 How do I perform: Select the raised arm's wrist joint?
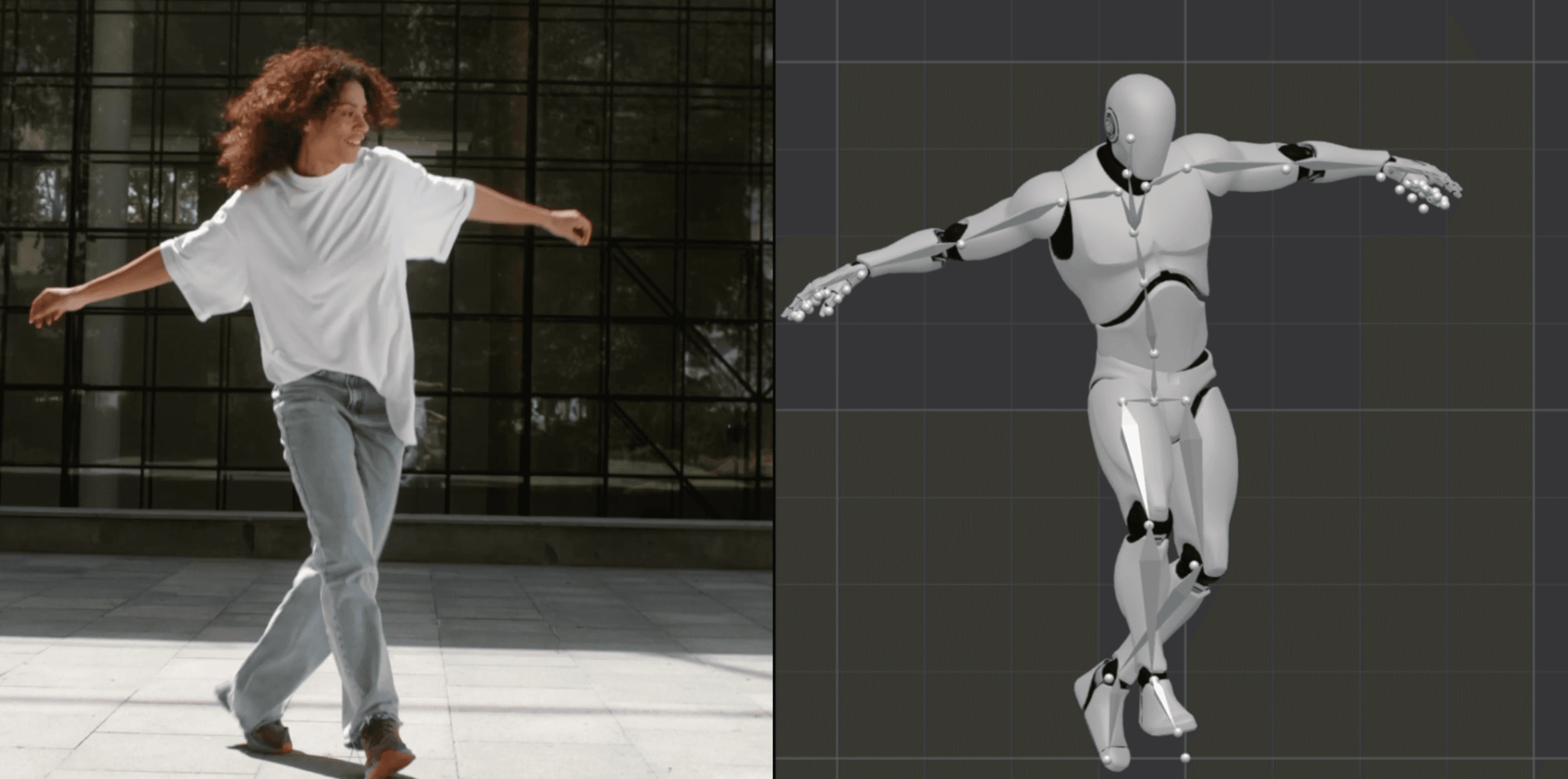(x=1380, y=177)
